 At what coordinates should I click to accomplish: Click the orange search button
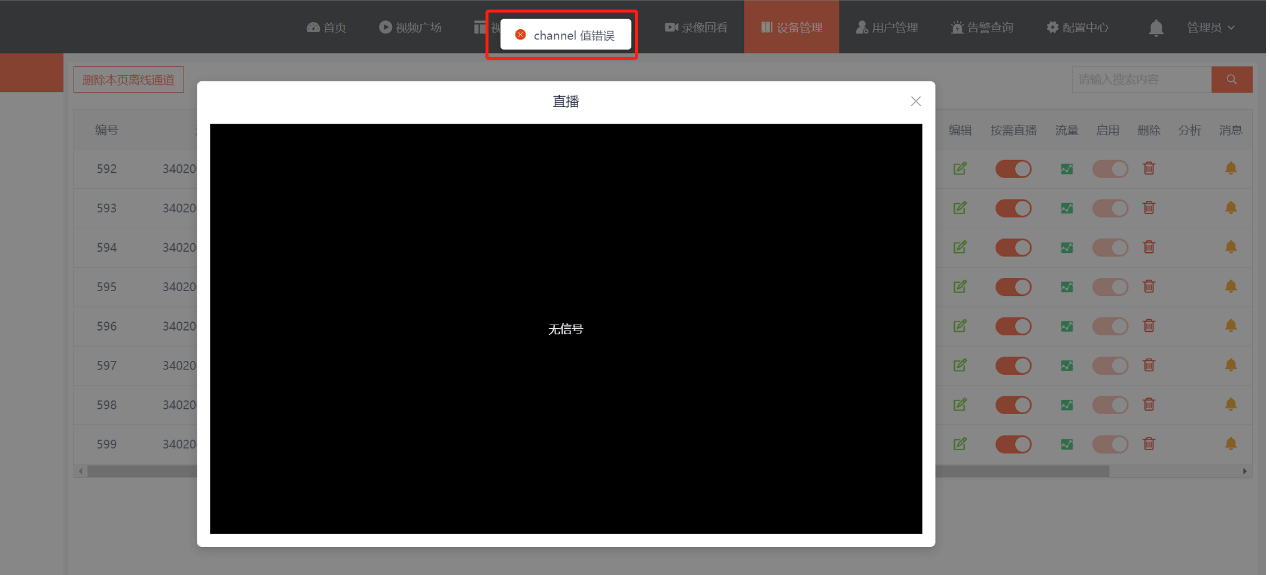pos(1232,80)
